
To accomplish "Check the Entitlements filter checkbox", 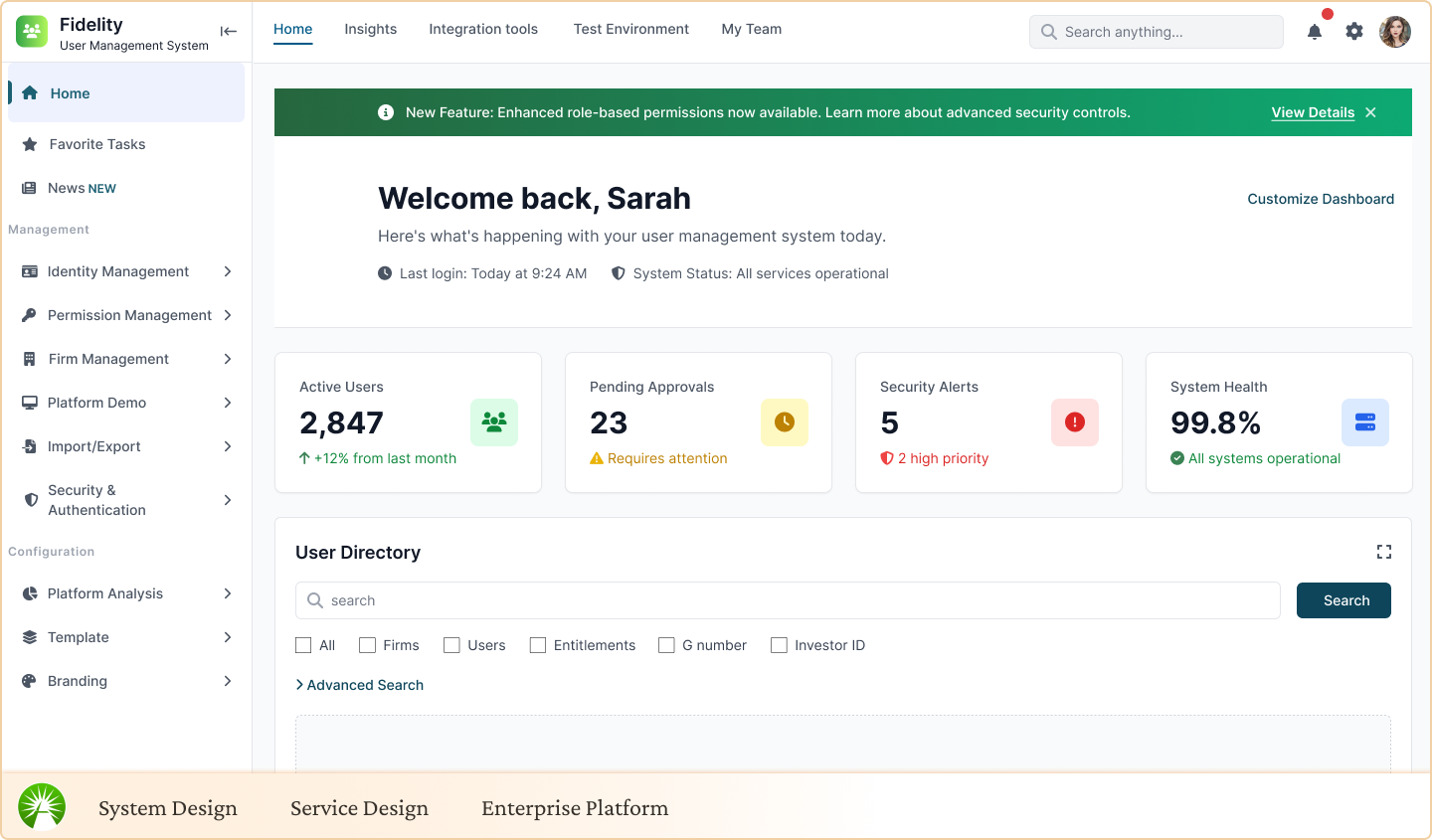I will [538, 645].
